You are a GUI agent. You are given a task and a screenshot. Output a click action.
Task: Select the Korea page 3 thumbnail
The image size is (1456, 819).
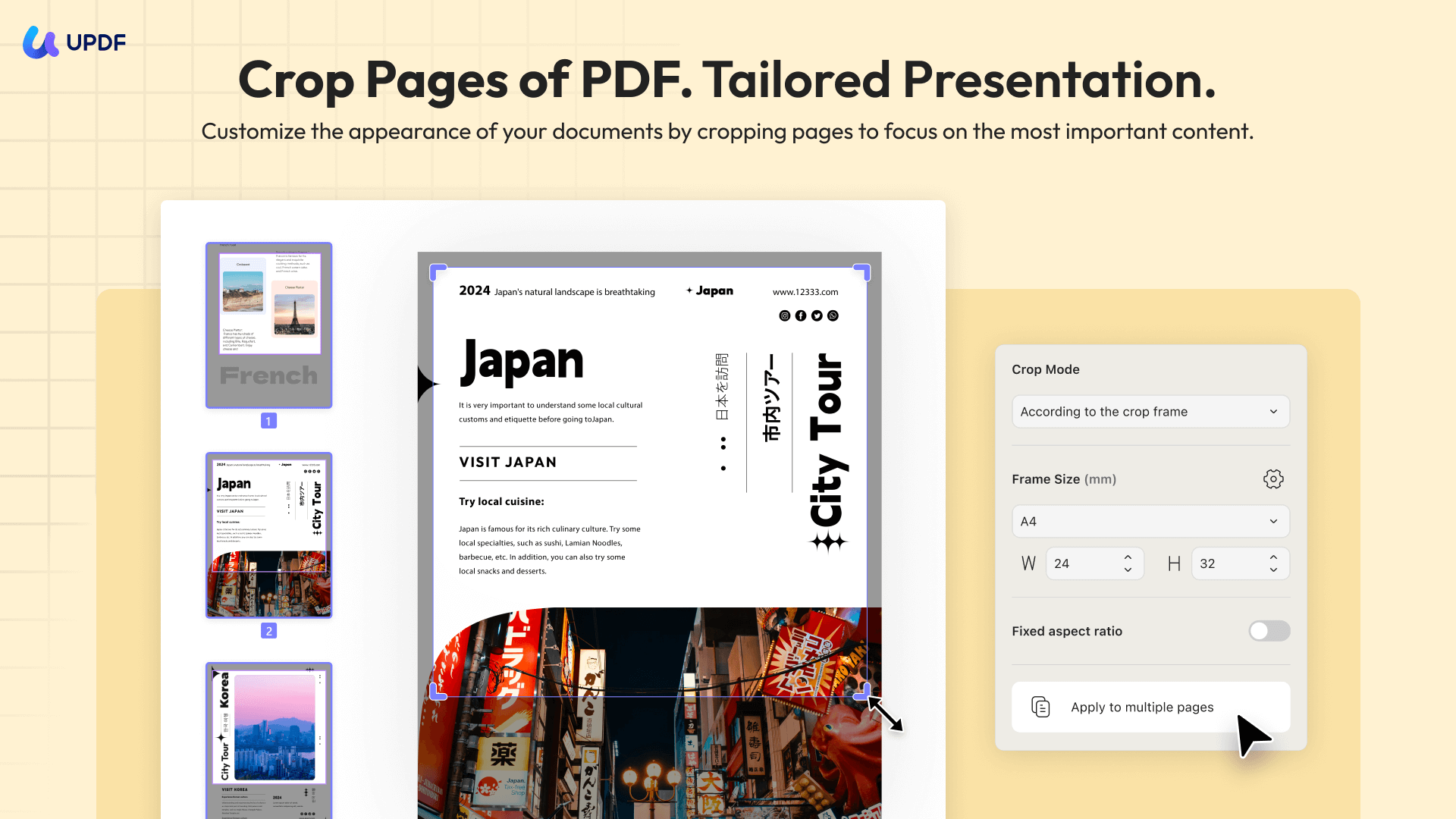pyautogui.click(x=268, y=741)
